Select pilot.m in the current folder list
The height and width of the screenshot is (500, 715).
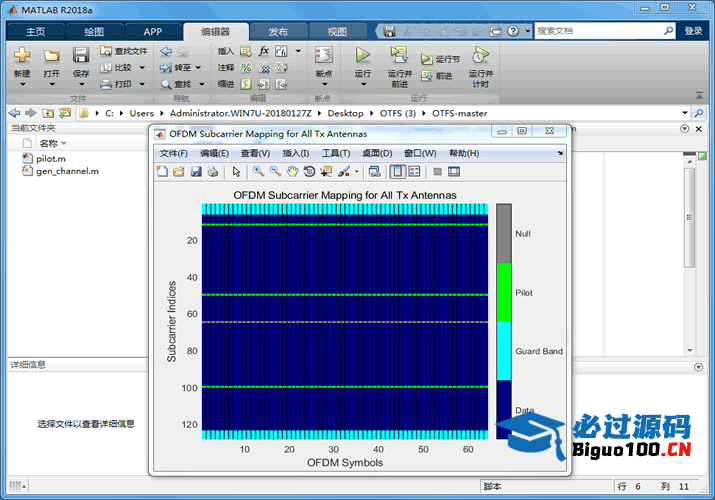(51, 159)
